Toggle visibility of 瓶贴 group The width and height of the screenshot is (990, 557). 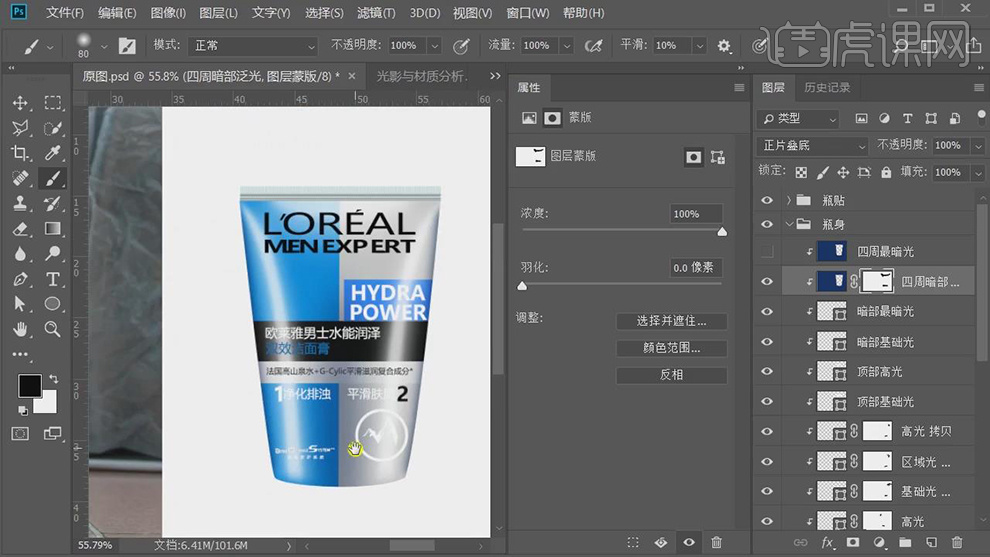tap(767, 200)
